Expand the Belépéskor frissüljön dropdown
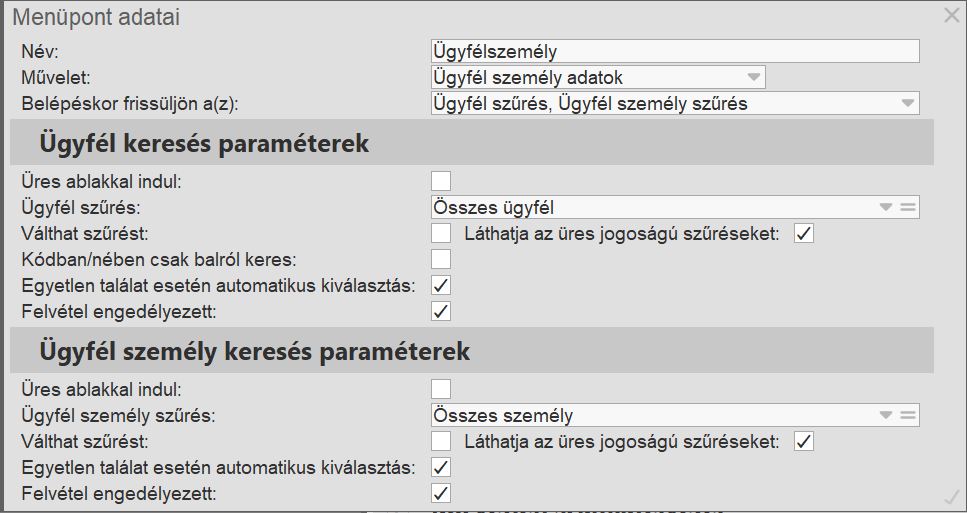The width and height of the screenshot is (967, 513). point(907,103)
